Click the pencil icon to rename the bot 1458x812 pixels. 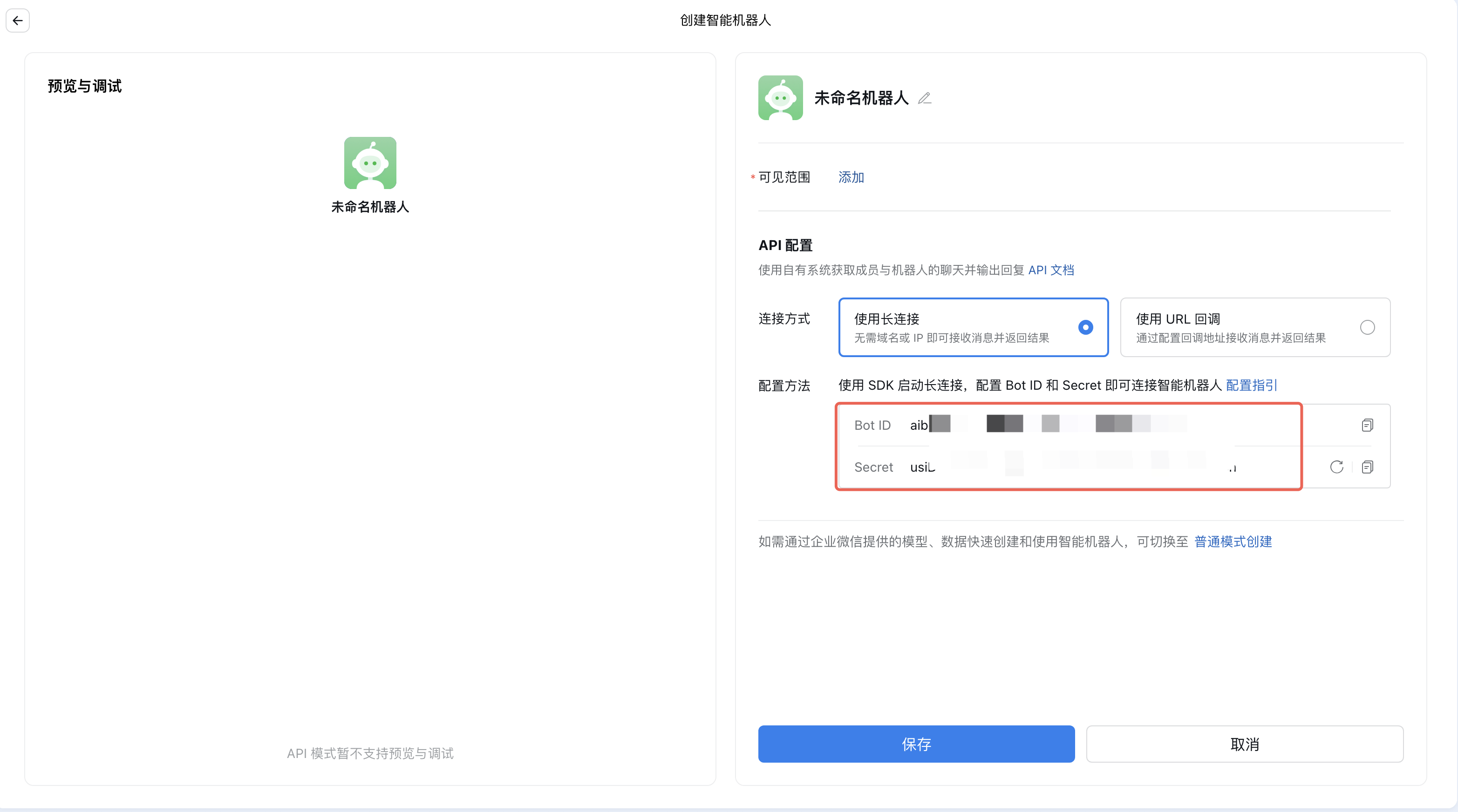924,98
